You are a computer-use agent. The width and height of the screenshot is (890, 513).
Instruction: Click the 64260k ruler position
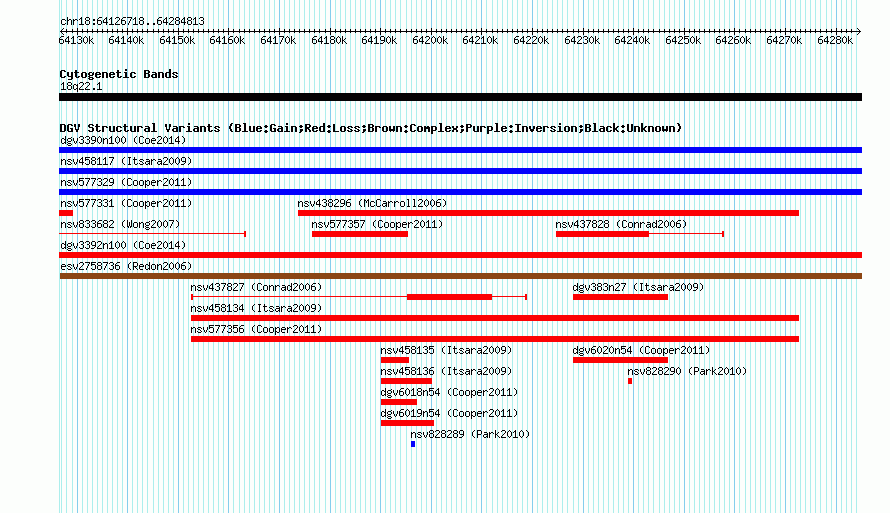733,40
